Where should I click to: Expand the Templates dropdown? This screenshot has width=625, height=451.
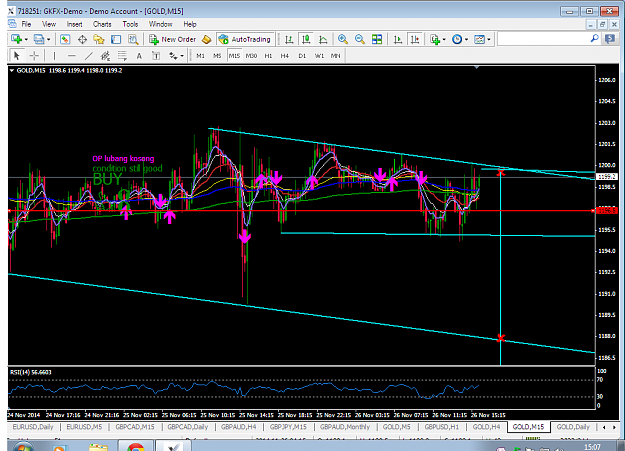pyautogui.click(x=489, y=39)
